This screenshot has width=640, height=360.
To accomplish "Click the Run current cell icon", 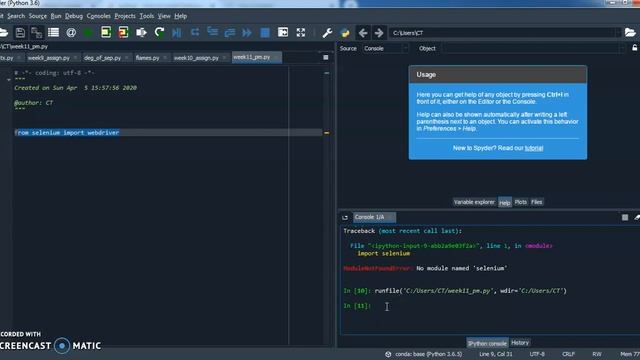I will [x=106, y=32].
